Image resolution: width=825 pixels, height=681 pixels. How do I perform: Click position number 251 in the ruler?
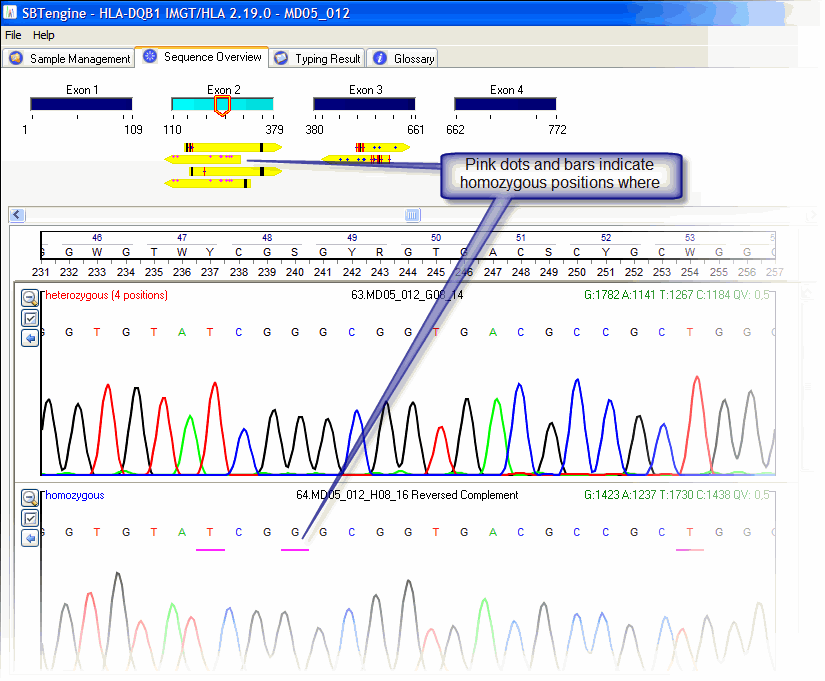tap(606, 272)
